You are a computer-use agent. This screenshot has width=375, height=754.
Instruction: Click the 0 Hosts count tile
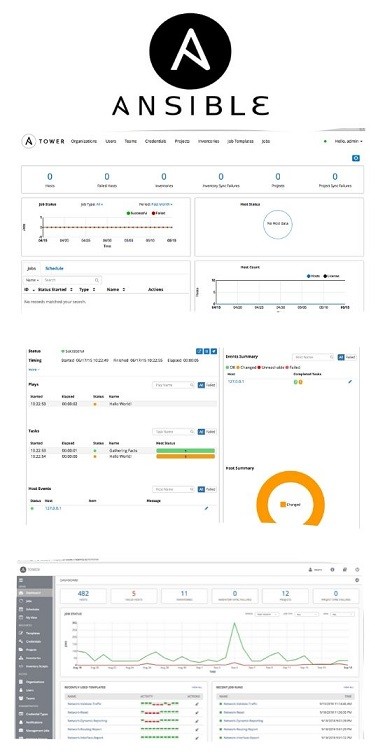[50, 180]
